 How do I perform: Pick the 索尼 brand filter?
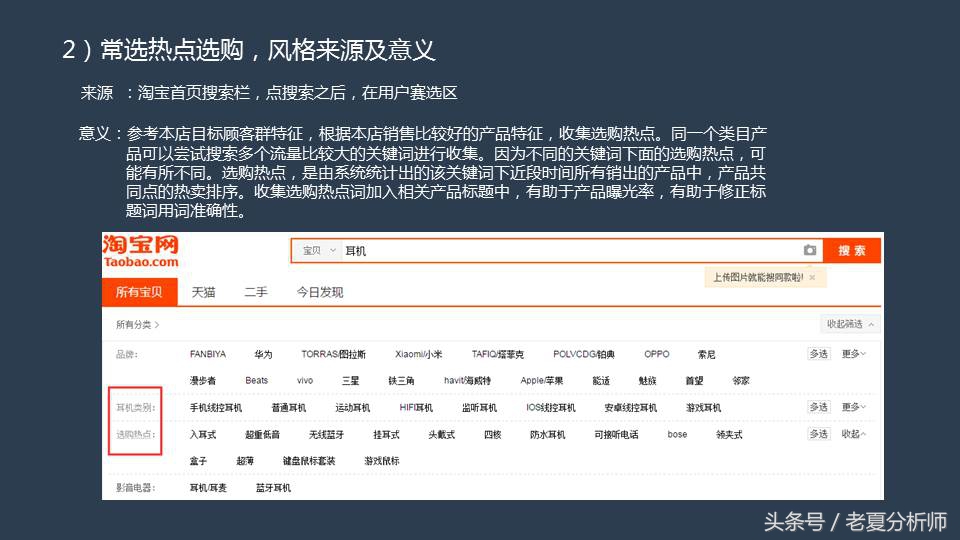pyautogui.click(x=707, y=354)
